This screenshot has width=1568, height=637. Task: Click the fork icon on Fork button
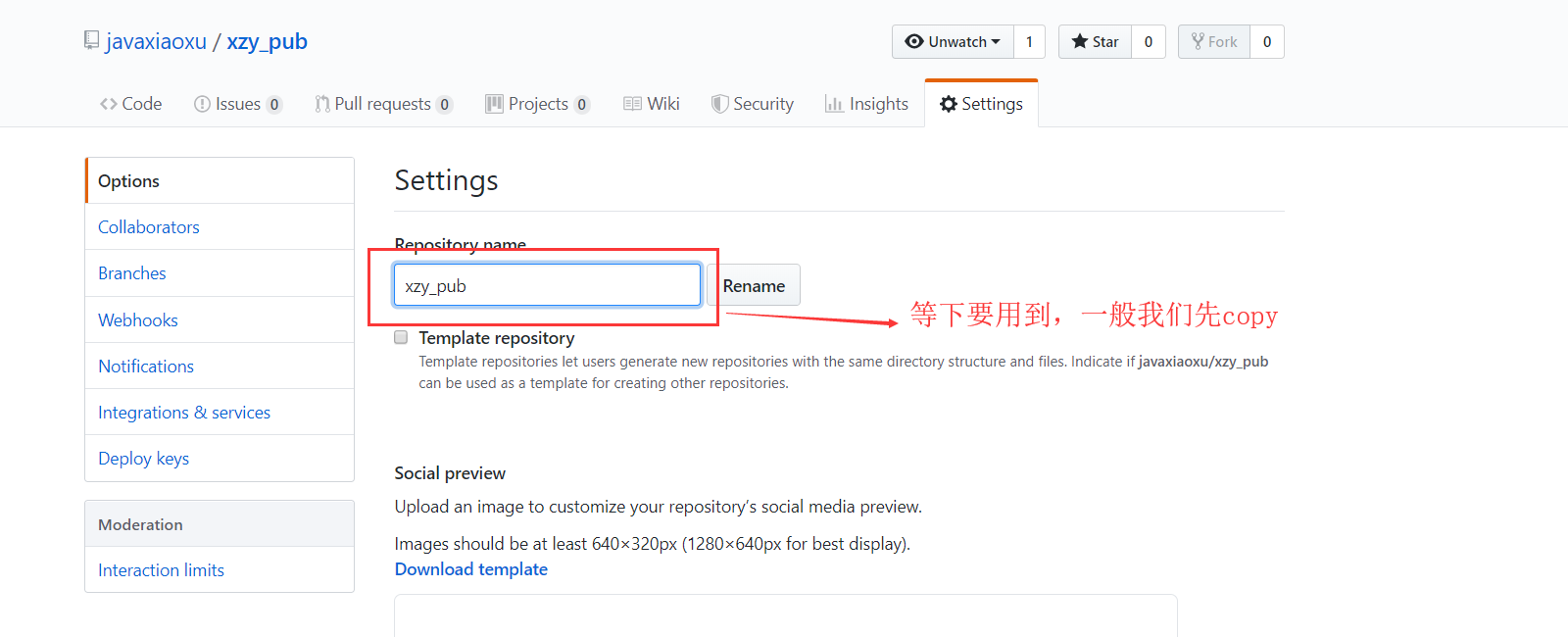click(x=1198, y=41)
